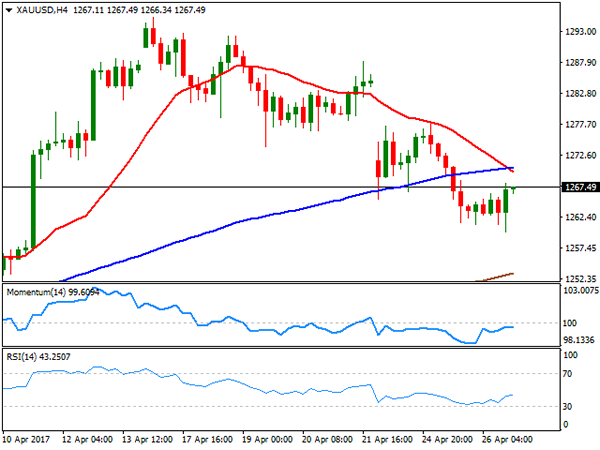Click the 1293.00 price axis label

click(580, 31)
